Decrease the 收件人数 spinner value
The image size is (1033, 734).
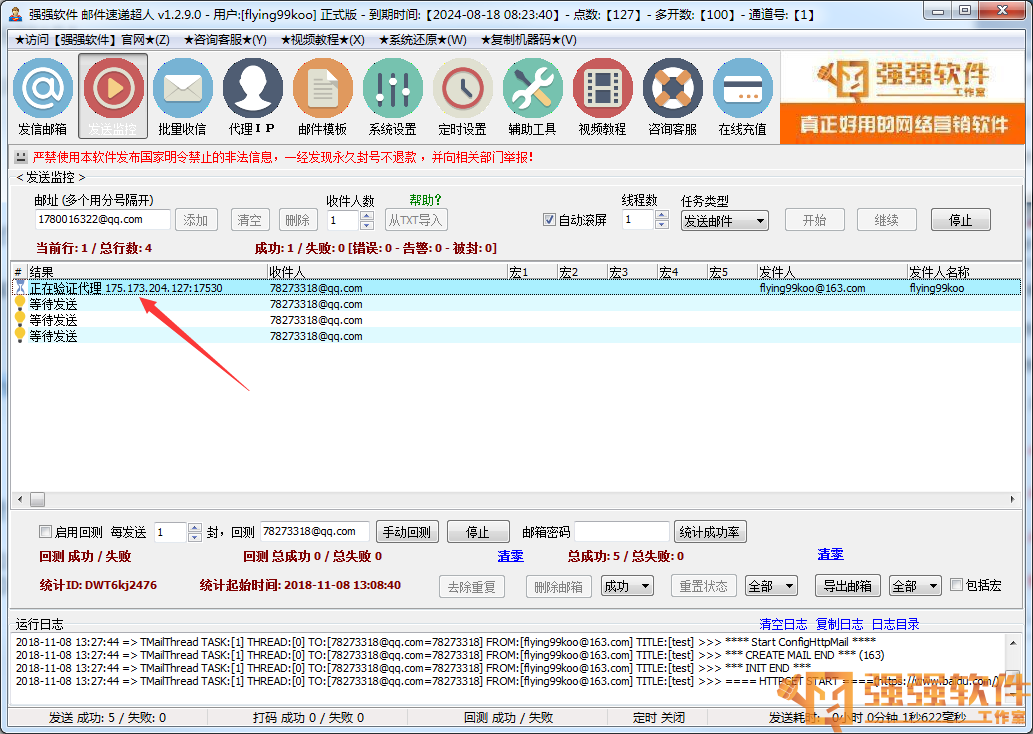pyautogui.click(x=367, y=225)
